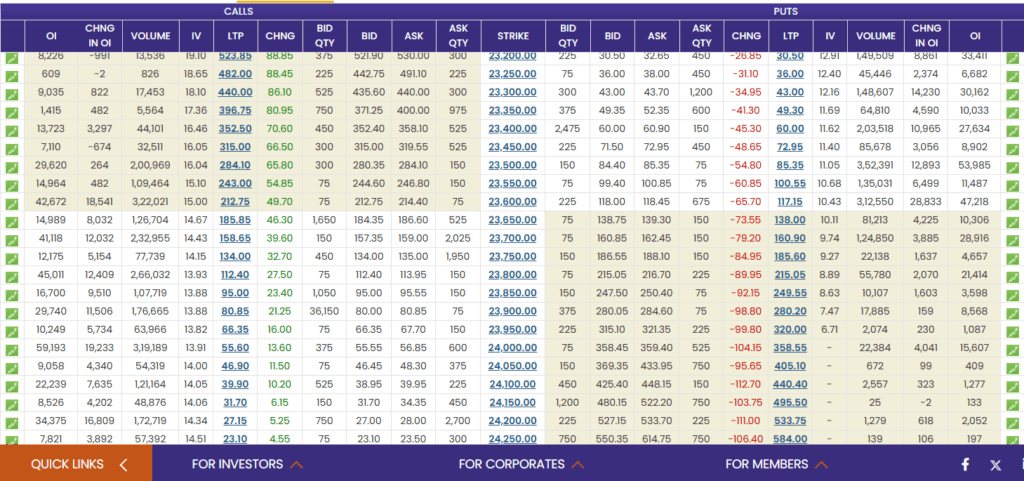Select put IV value 10.68
The width and height of the screenshot is (1024, 481).
[829, 184]
